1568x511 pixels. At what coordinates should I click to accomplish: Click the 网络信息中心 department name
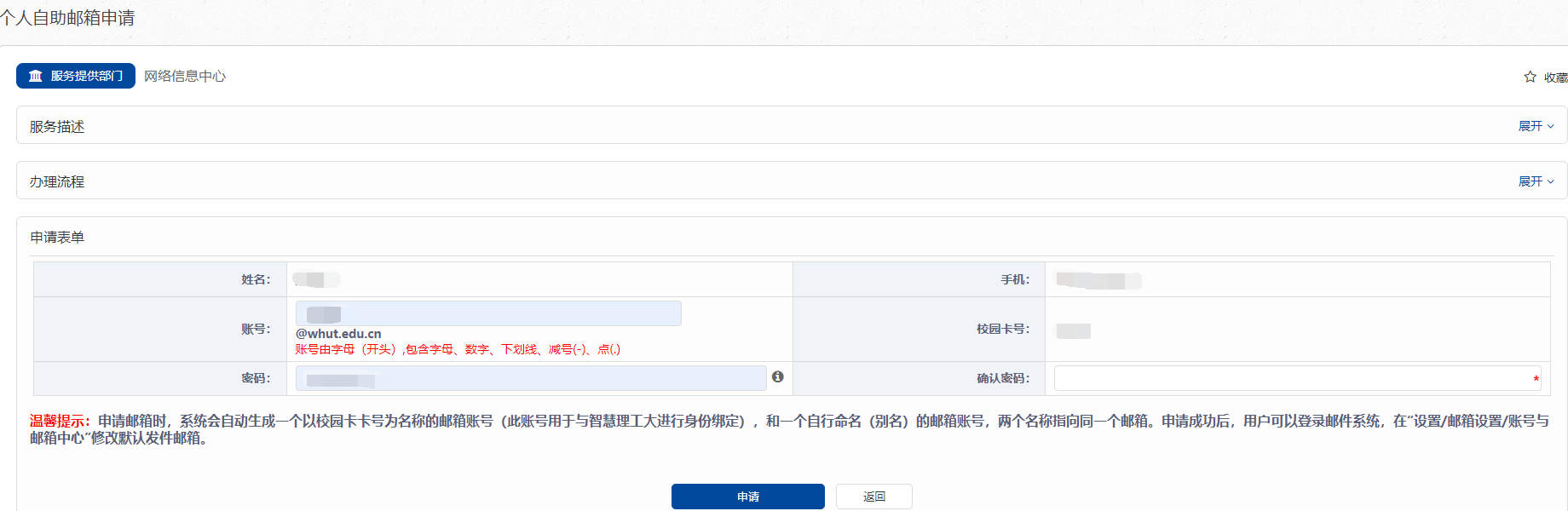[x=185, y=76]
